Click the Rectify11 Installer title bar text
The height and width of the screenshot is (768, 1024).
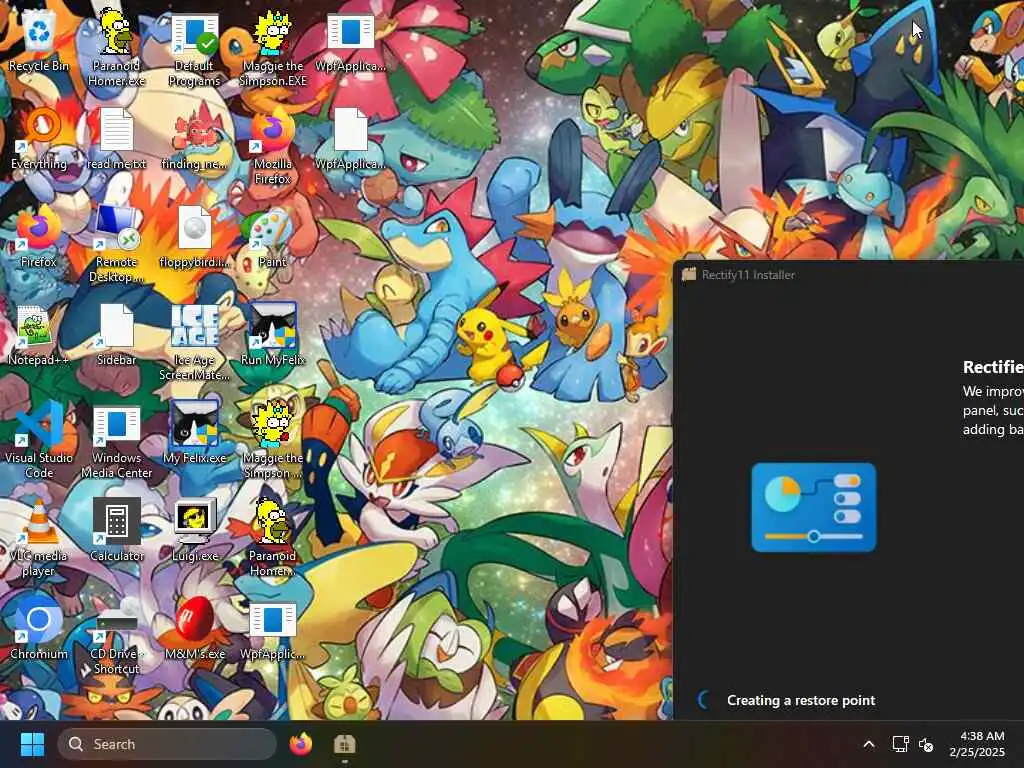(748, 275)
